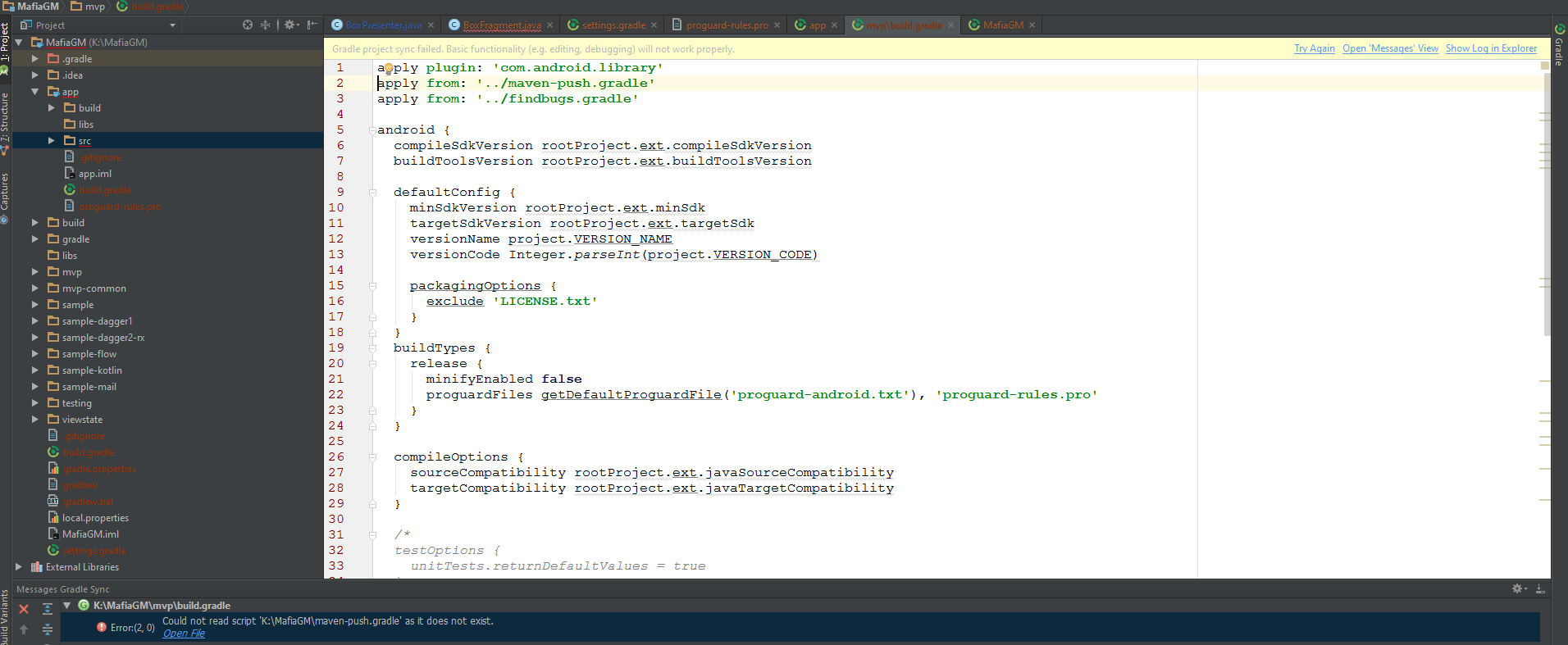The image size is (1568, 645).
Task: Hide the Project tool window
Action: 312,25
